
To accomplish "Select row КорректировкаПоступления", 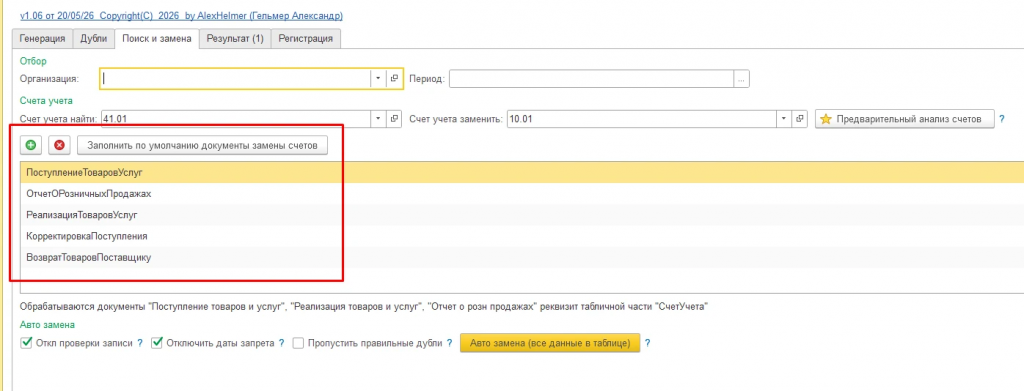I will coord(522,236).
